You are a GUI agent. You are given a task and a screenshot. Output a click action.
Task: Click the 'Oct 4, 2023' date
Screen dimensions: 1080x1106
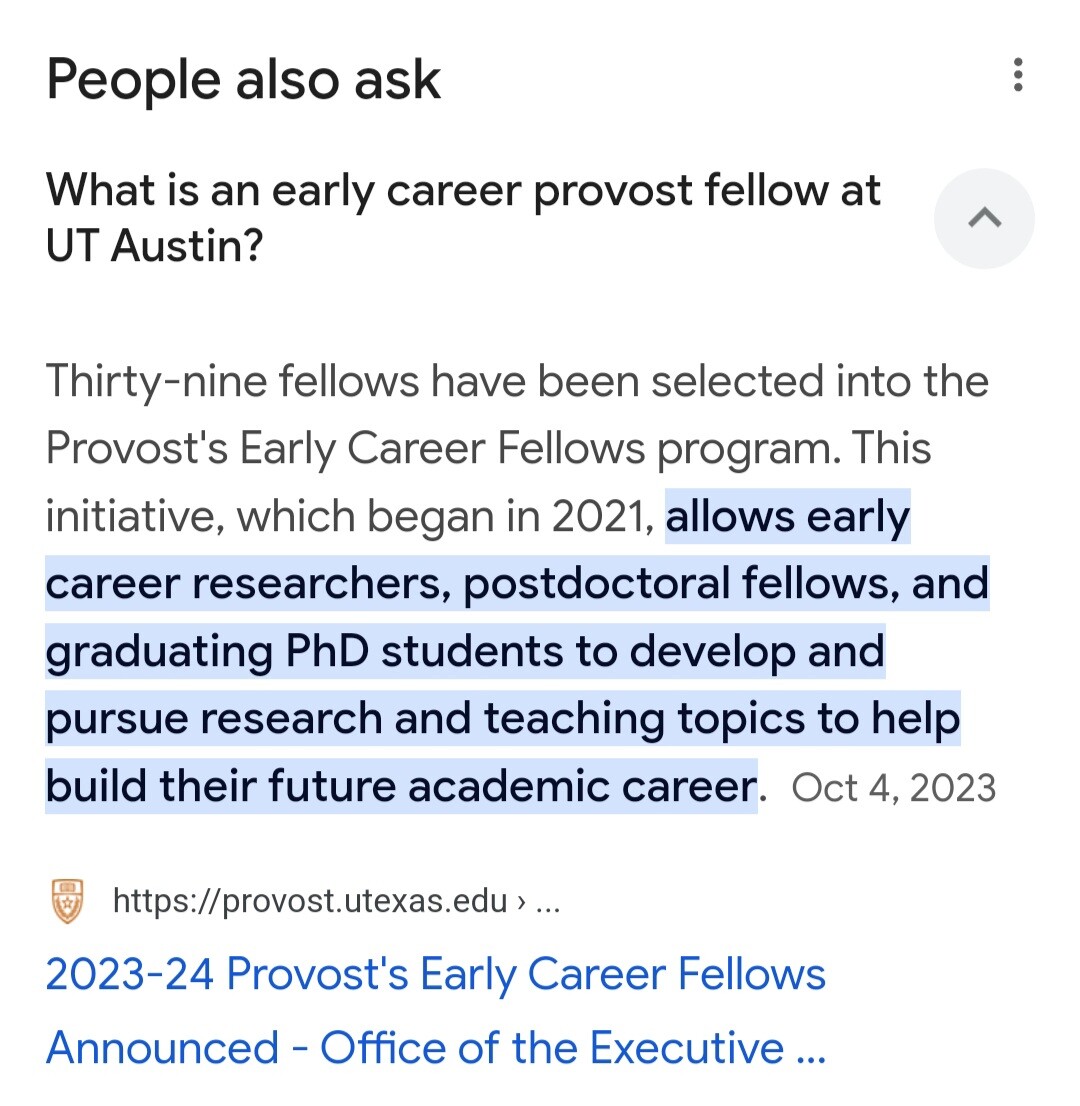[x=893, y=787]
